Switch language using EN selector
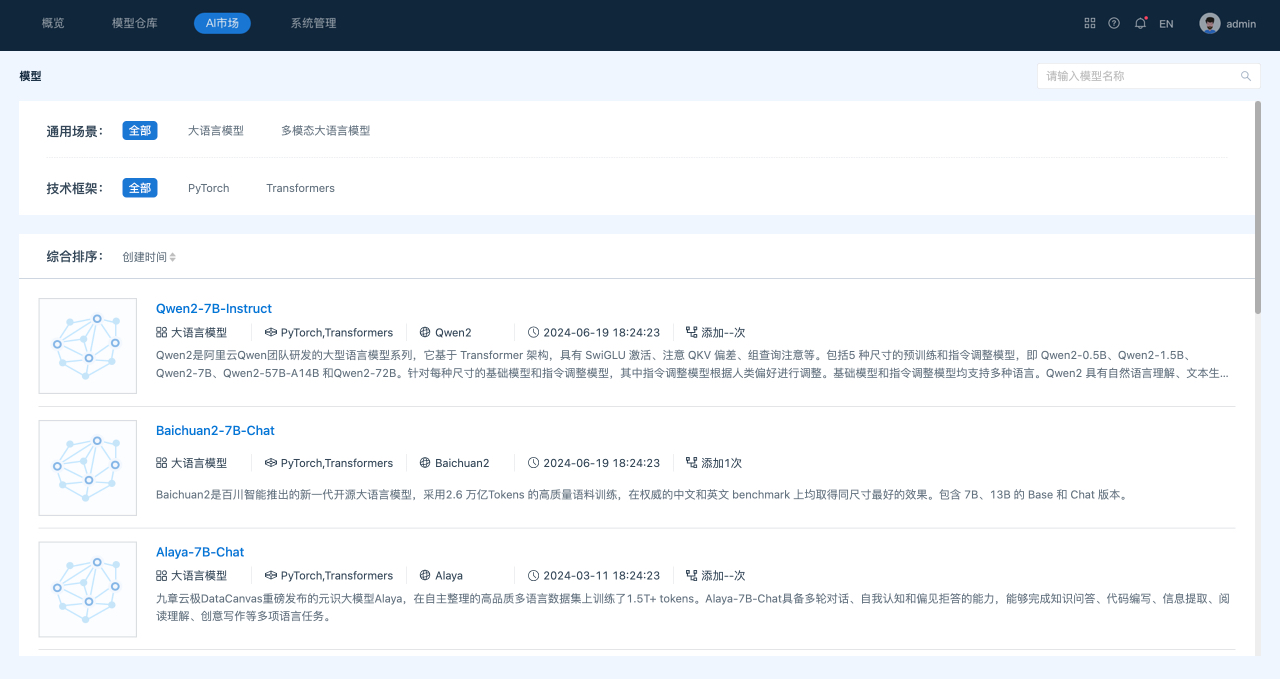1280x679 pixels. [1166, 23]
